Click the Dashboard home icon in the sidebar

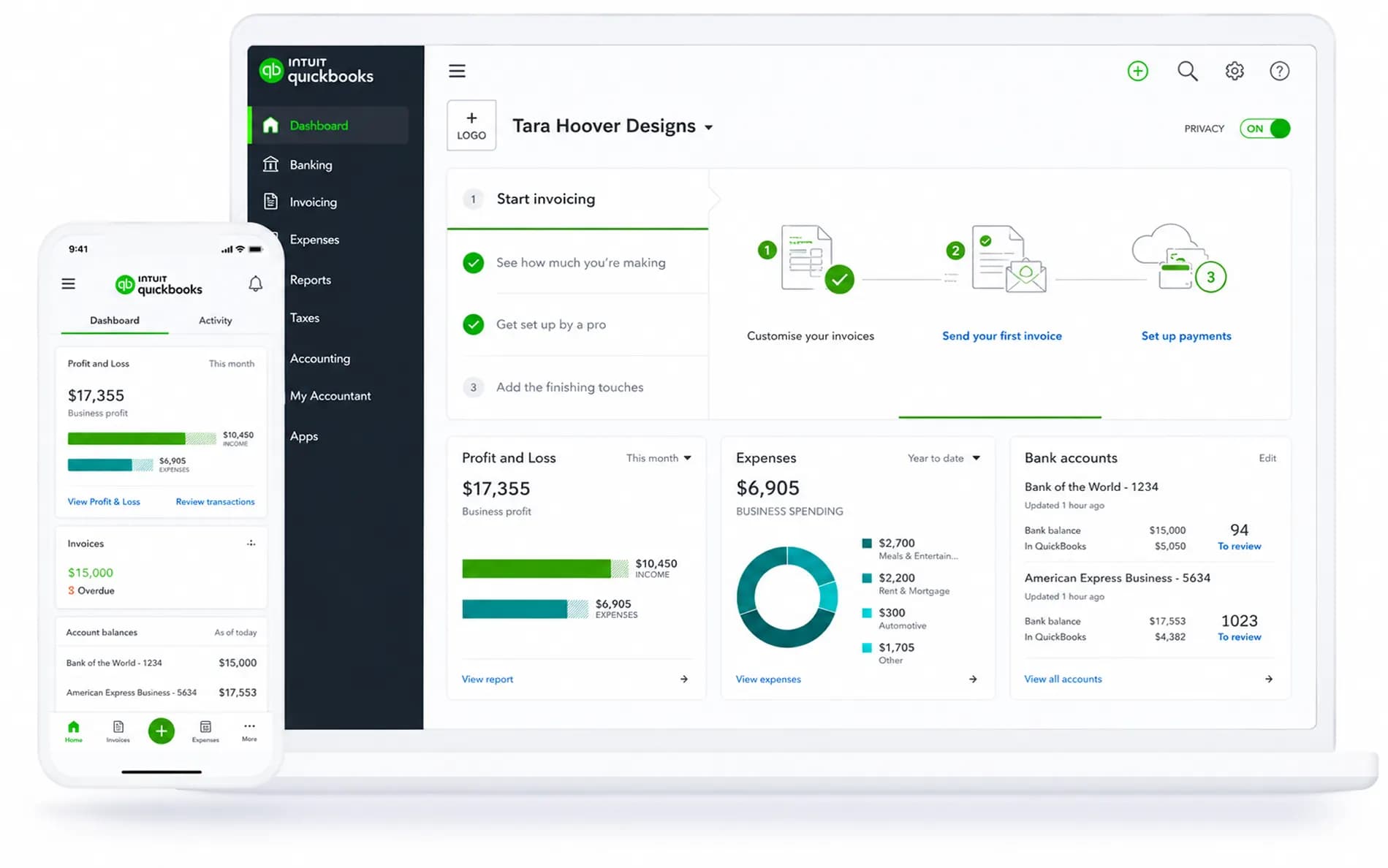(x=270, y=125)
